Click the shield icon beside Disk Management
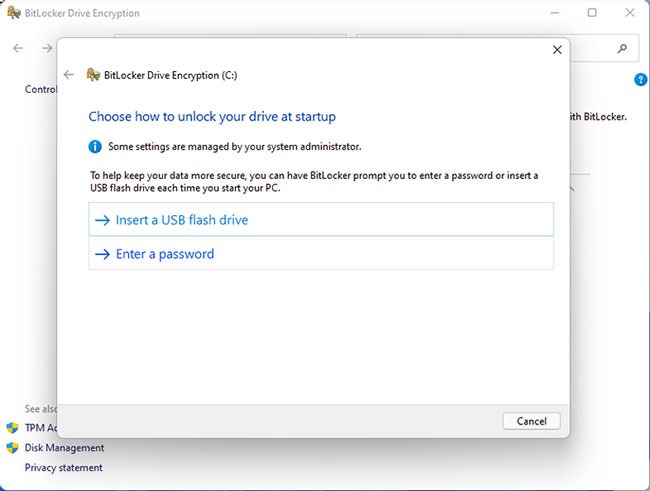Viewport: 650px width, 491px height. point(12,448)
